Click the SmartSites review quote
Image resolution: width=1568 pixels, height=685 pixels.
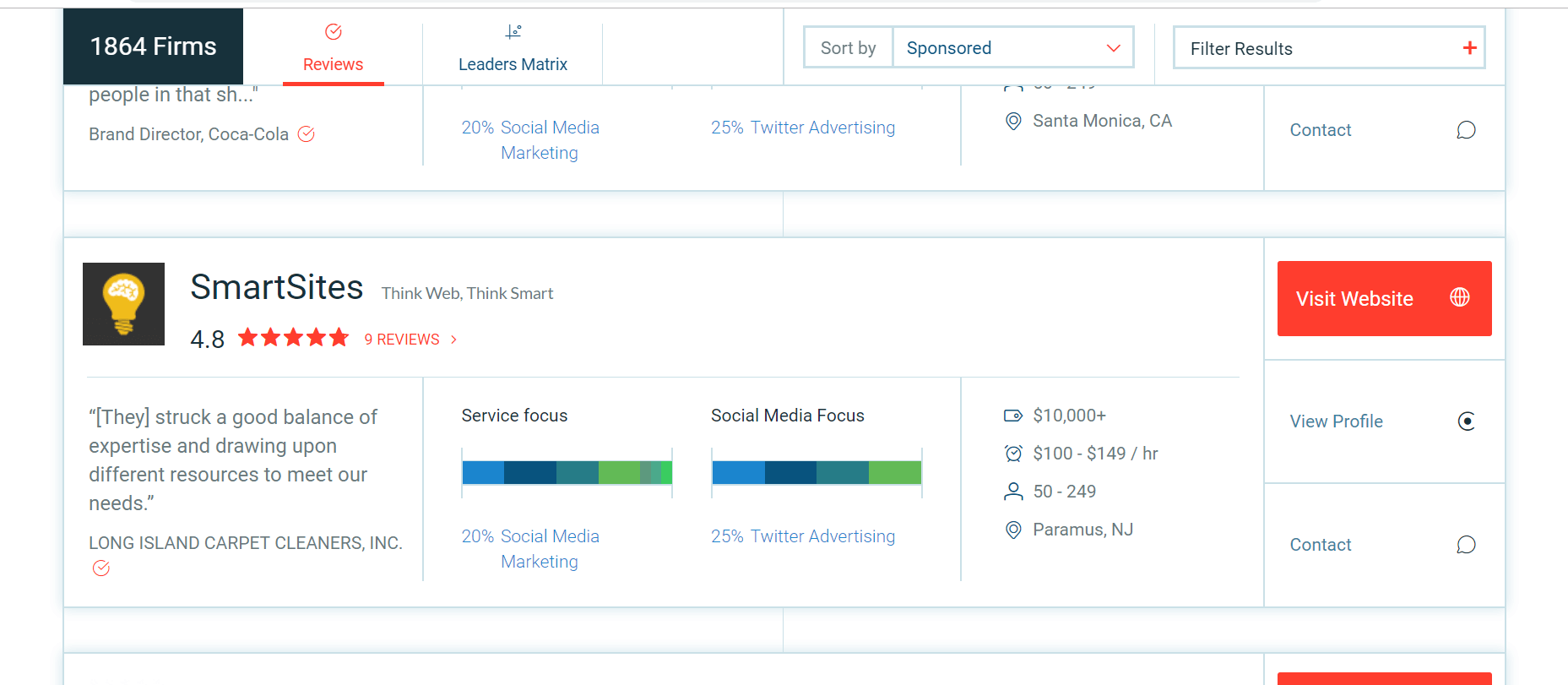(233, 460)
